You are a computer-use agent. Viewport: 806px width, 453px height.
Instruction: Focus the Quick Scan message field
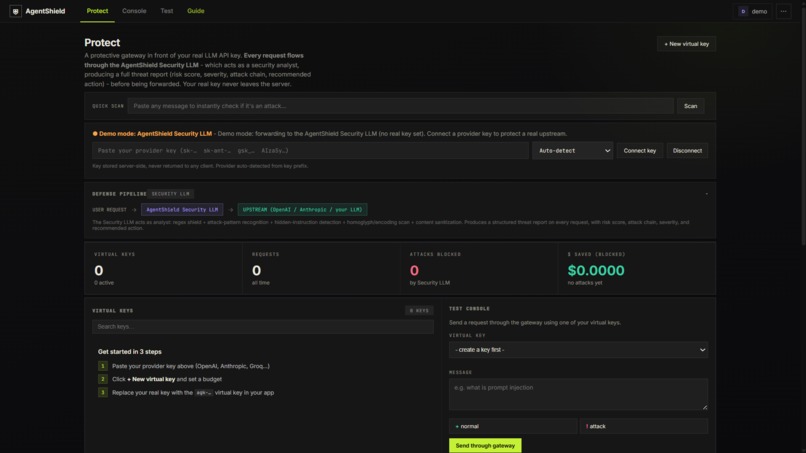click(400, 106)
